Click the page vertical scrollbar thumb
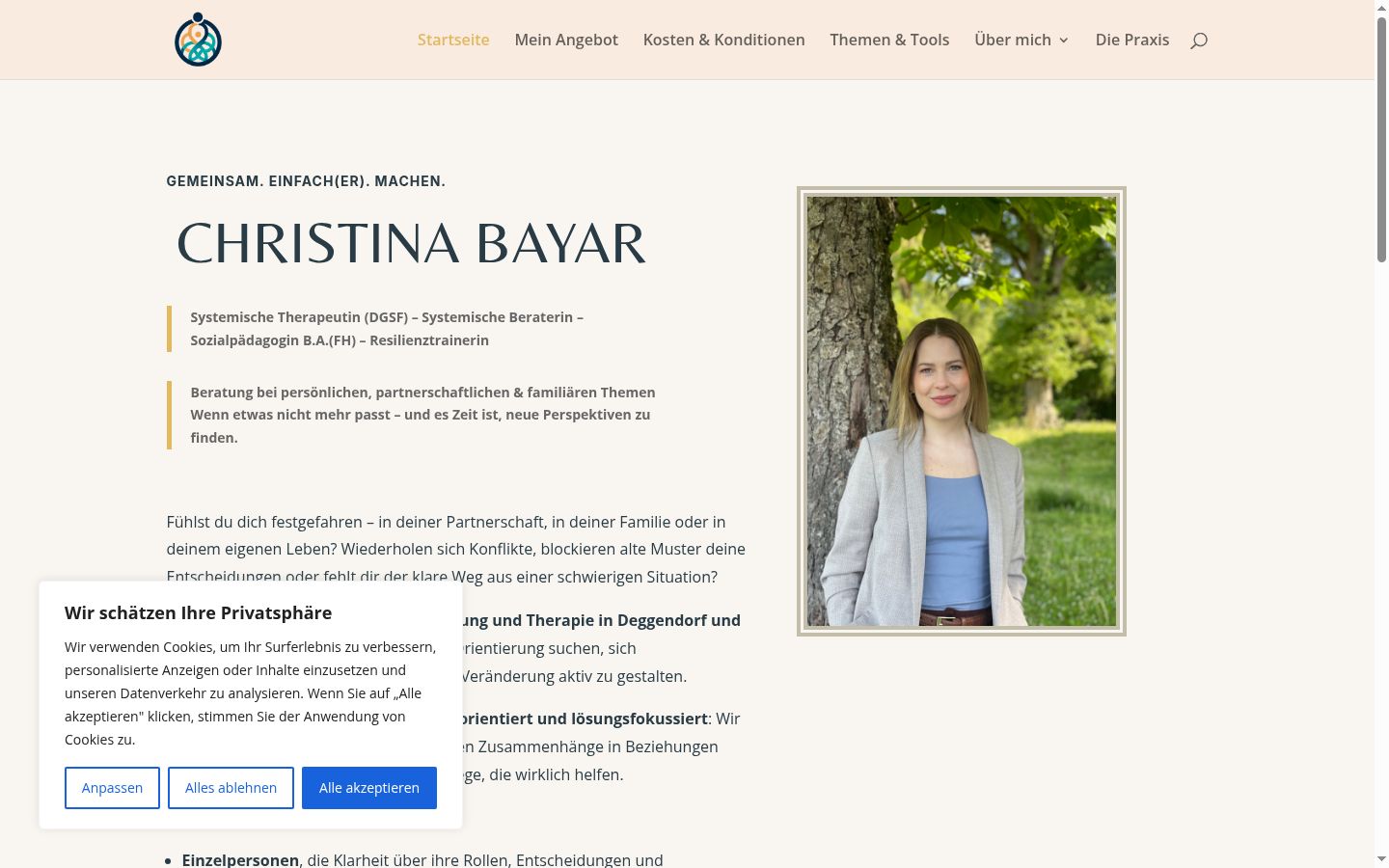This screenshot has height=868, width=1389. [x=1381, y=140]
